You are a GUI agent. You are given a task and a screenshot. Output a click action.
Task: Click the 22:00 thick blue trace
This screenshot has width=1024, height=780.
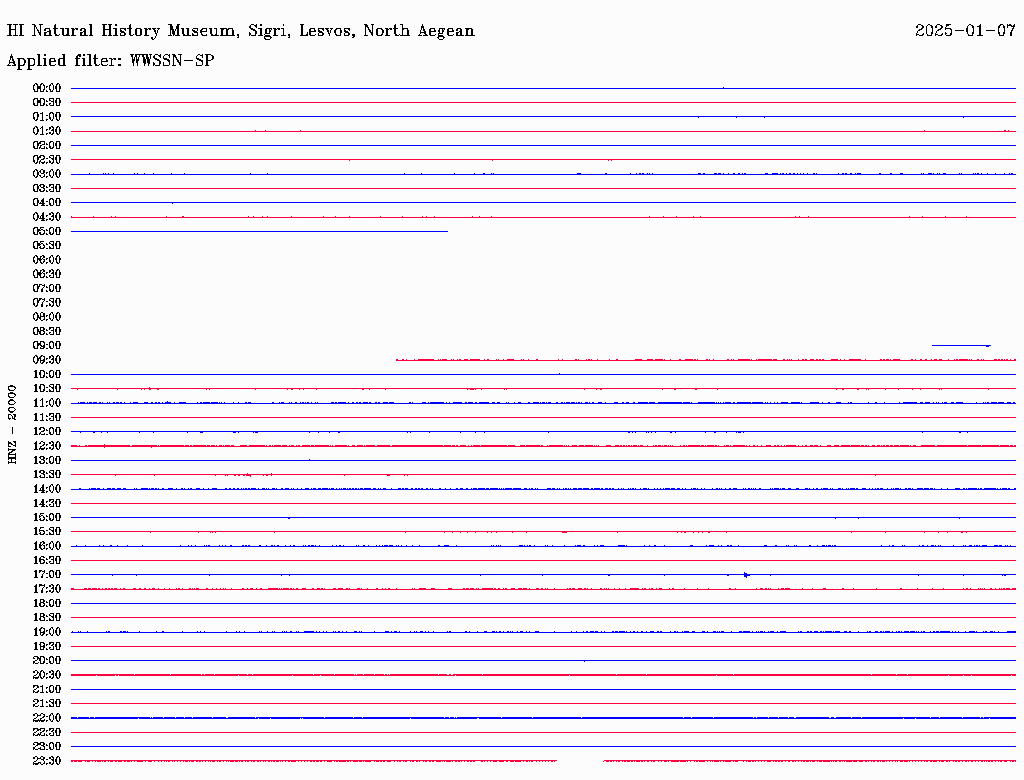pos(543,718)
